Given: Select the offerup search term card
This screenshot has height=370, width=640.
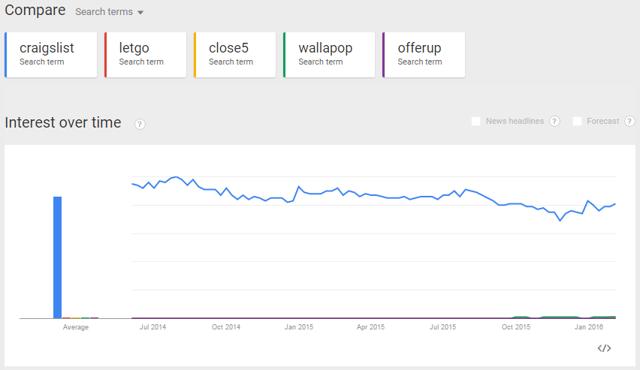Looking at the screenshot, I should (x=424, y=55).
